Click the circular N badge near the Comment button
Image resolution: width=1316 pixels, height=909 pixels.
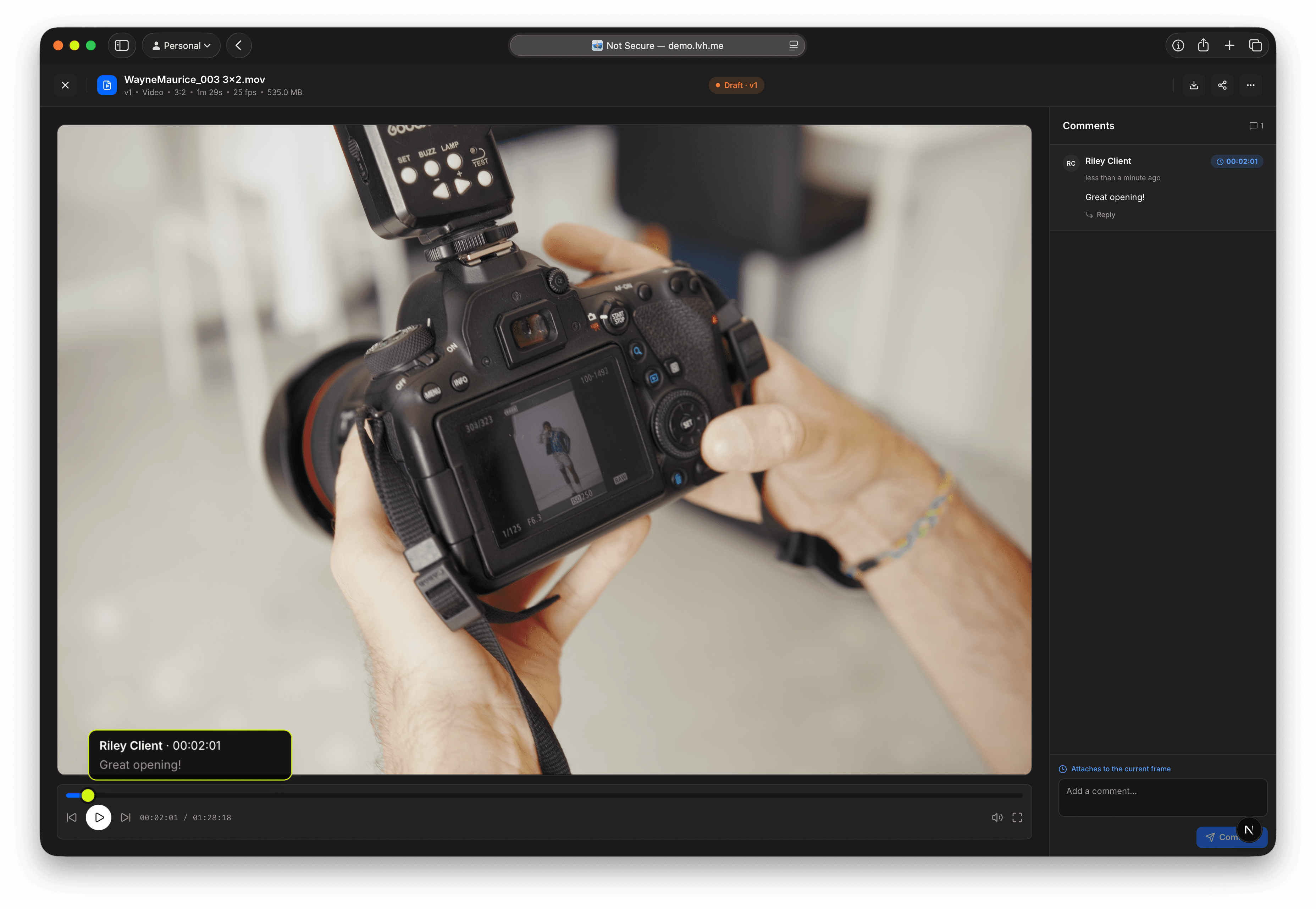[1249, 830]
